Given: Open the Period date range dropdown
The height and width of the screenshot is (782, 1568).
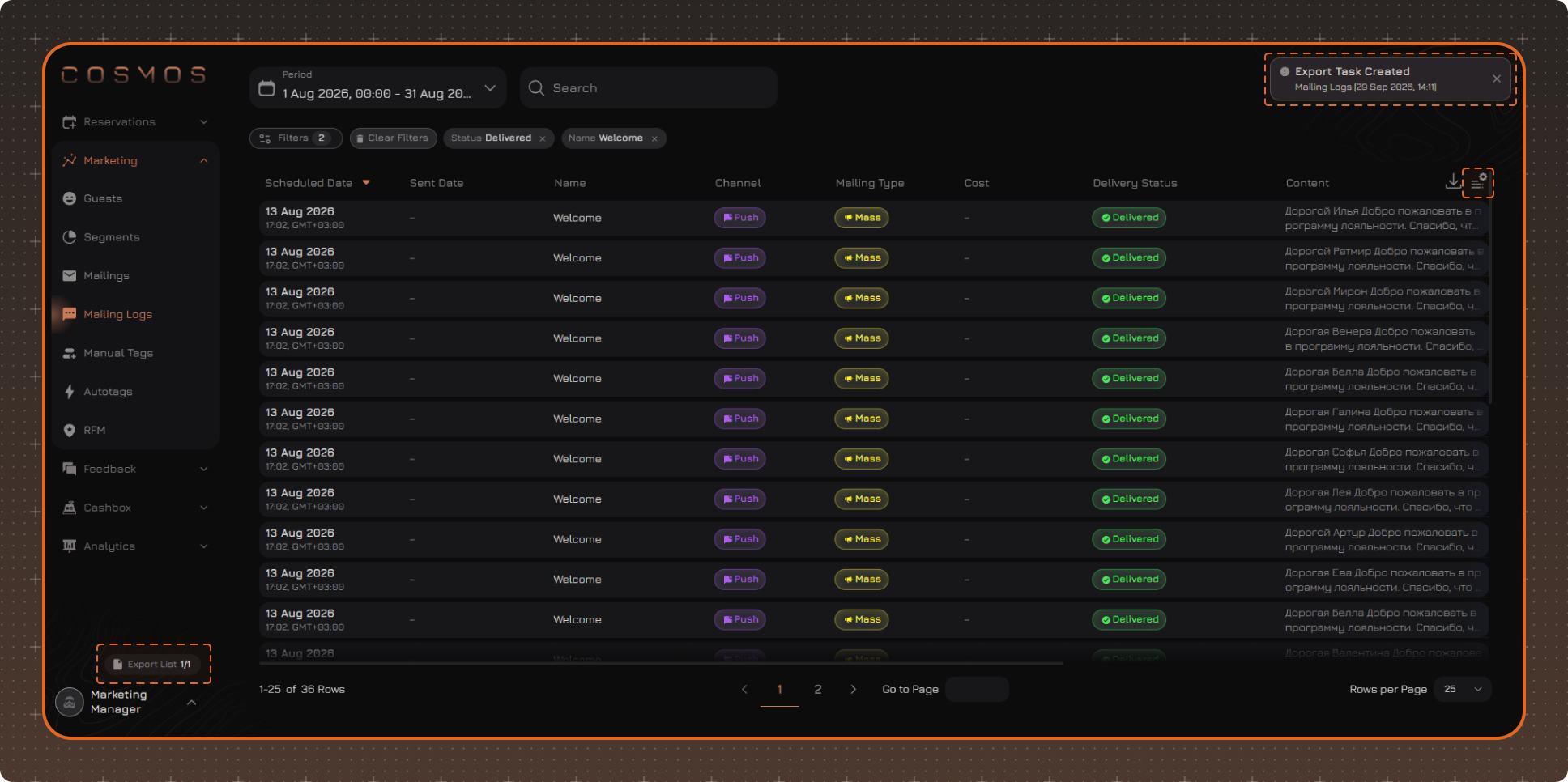Looking at the screenshot, I should tap(378, 88).
